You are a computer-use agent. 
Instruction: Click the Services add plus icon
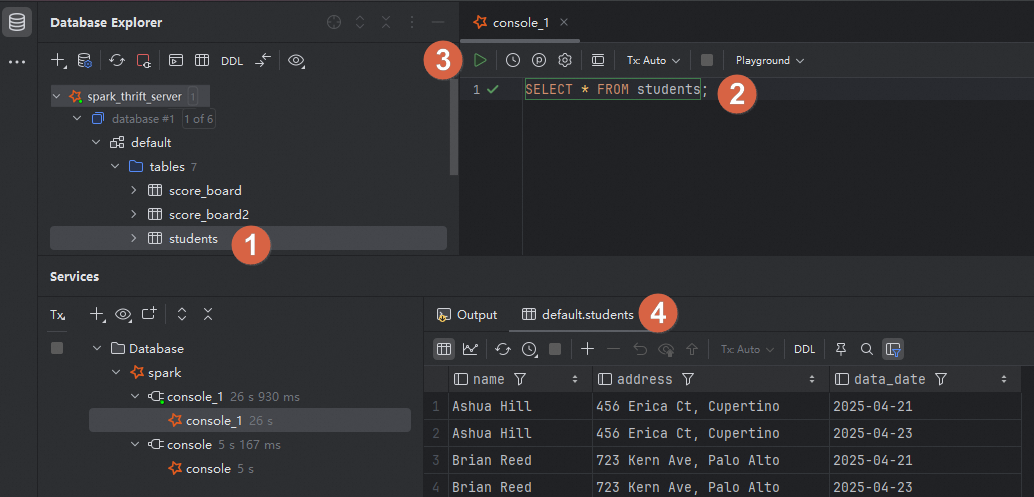pos(98,315)
